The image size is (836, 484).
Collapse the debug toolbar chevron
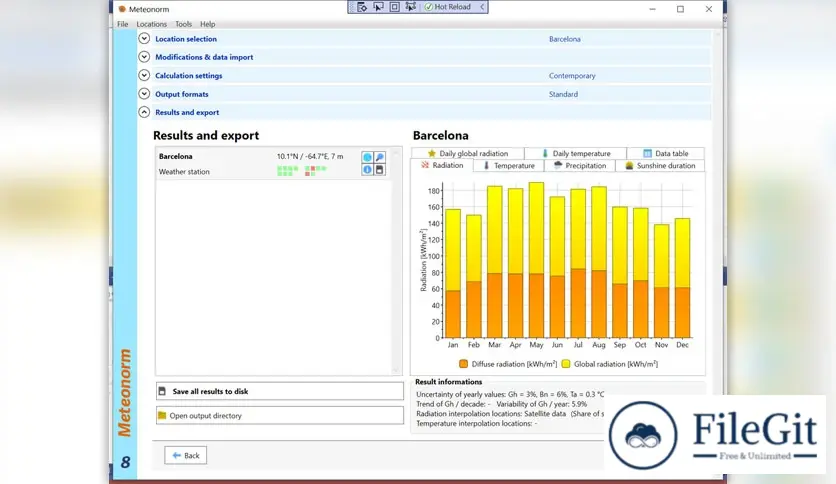click(x=482, y=7)
